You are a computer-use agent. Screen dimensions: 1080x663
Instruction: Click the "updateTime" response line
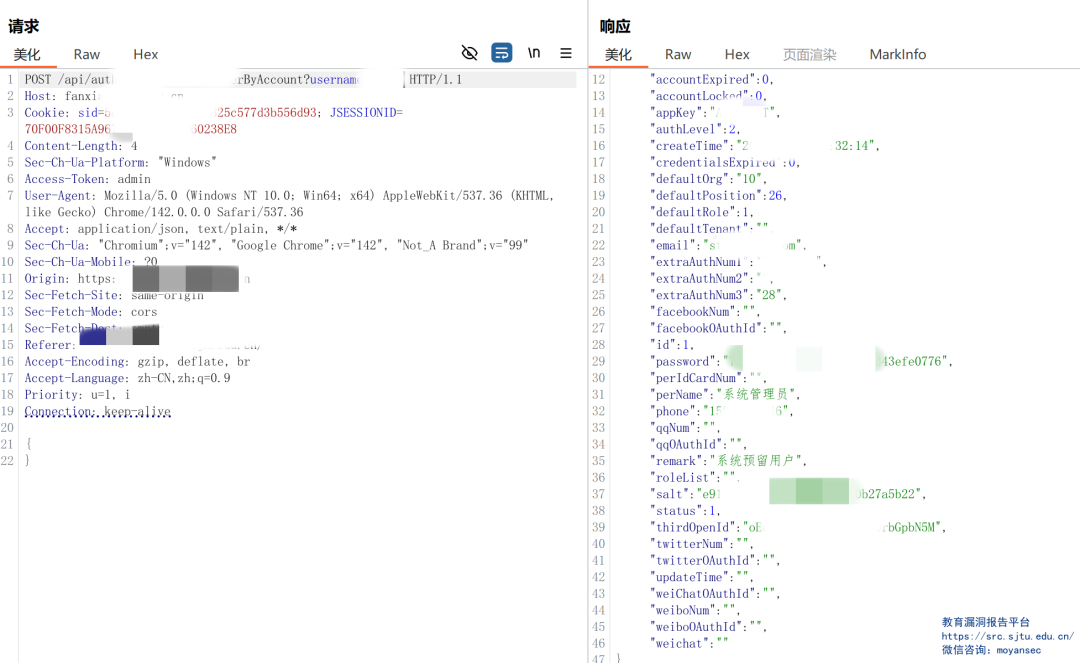[x=702, y=577]
